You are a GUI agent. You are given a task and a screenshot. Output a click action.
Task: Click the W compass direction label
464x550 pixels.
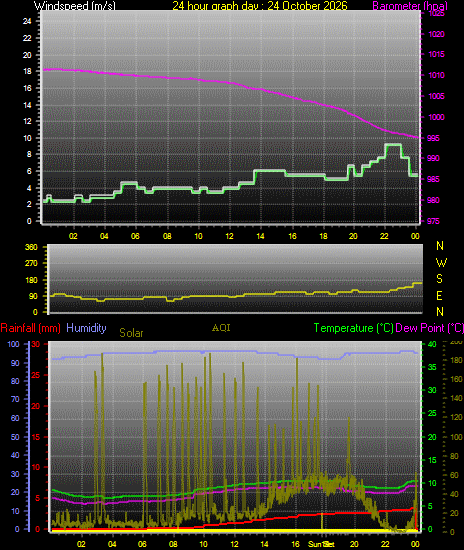click(x=441, y=262)
